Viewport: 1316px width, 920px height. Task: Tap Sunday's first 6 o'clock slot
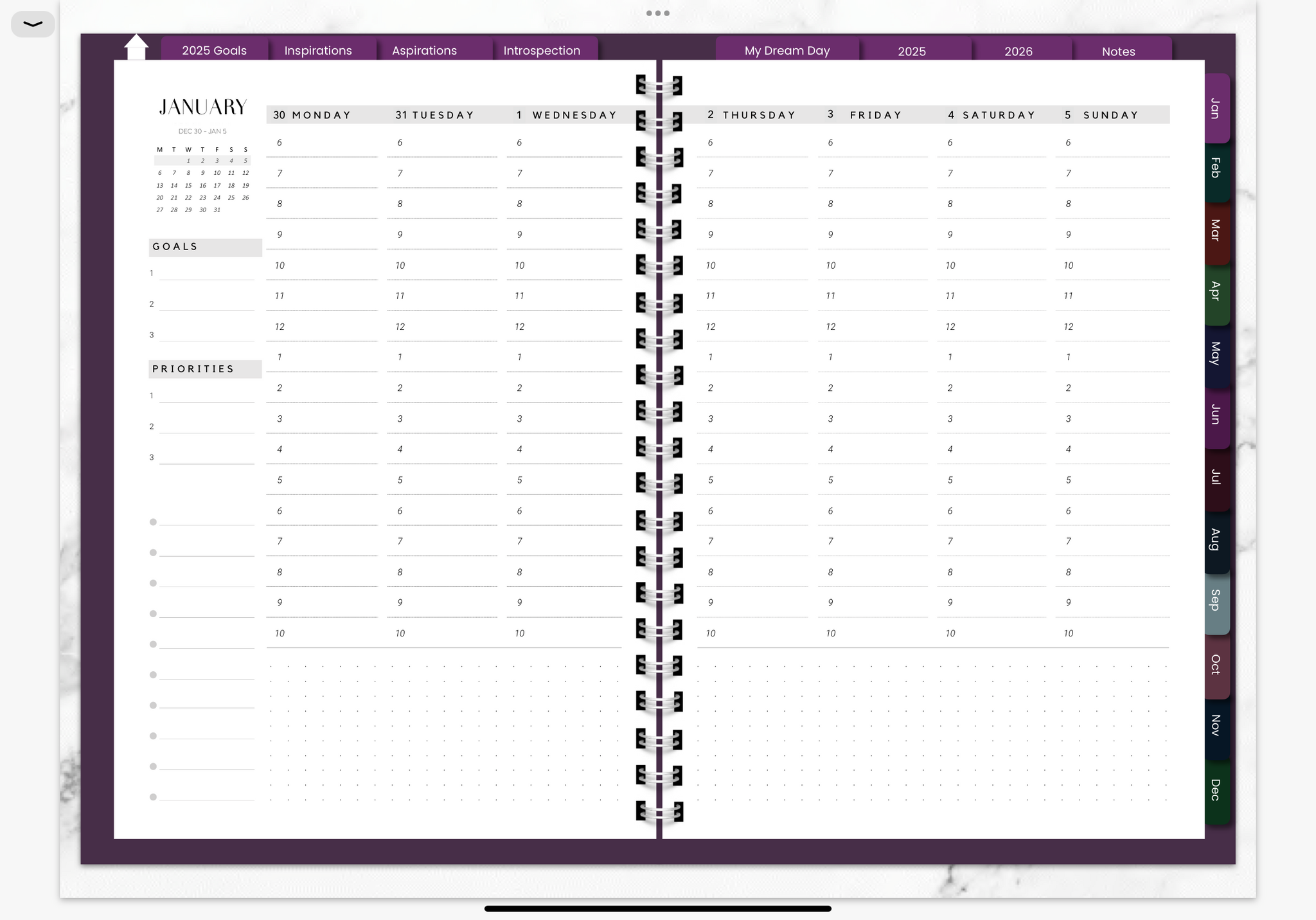pyautogui.click(x=1112, y=143)
